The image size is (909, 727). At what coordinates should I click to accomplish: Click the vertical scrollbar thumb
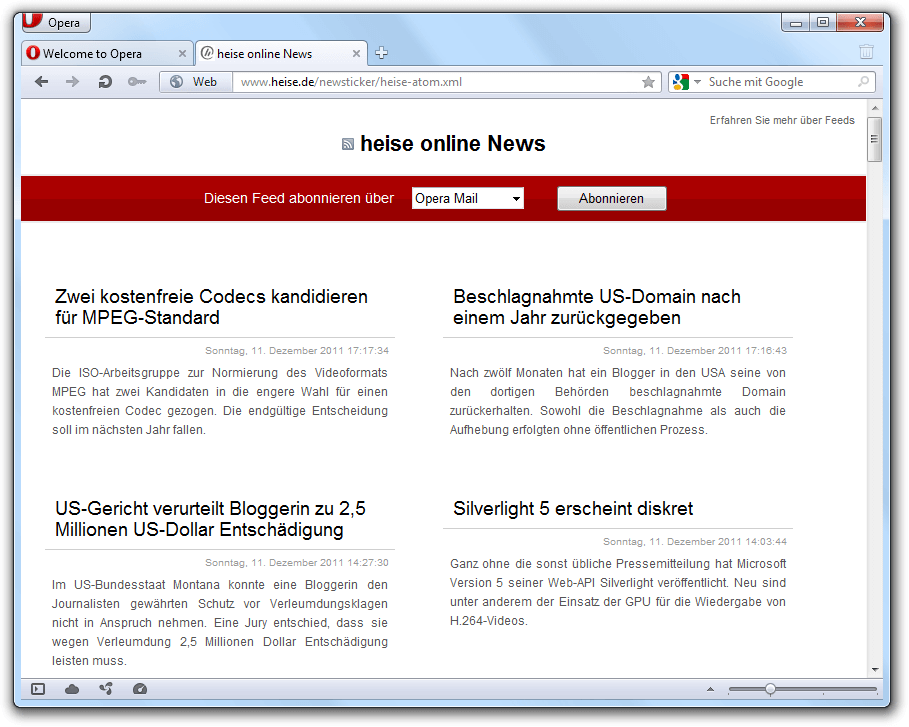click(x=875, y=139)
